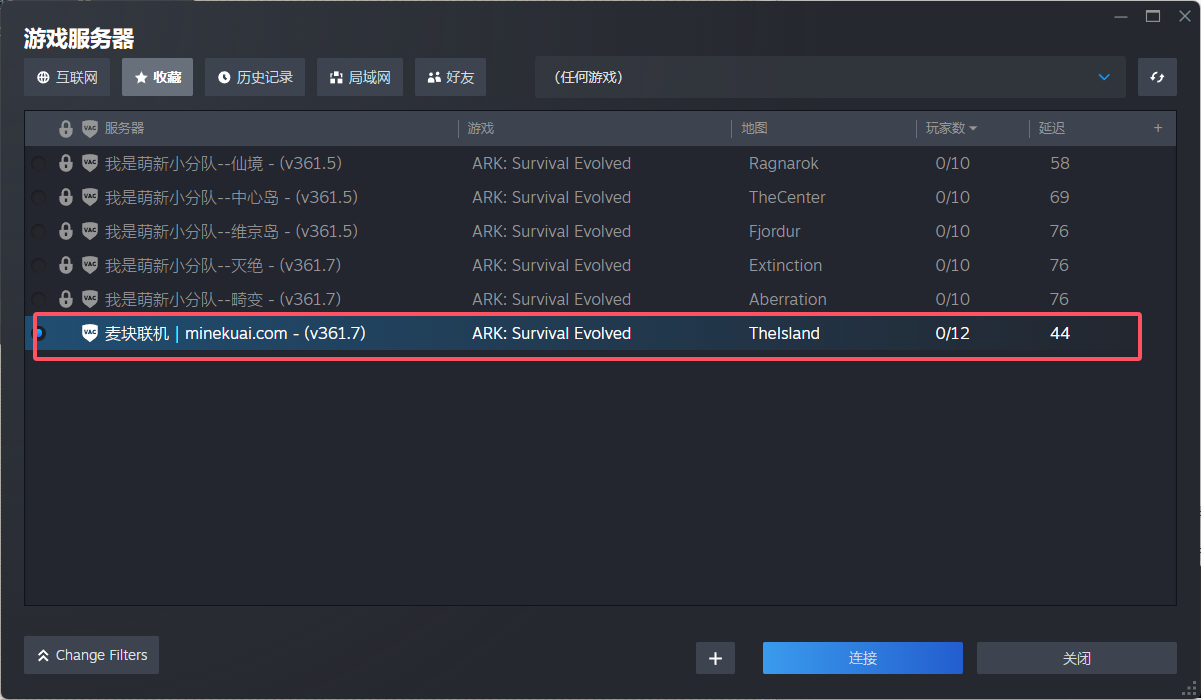The image size is (1201, 700).
Task: Select radio circle for TheCenter server
Action: pyautogui.click(x=38, y=198)
